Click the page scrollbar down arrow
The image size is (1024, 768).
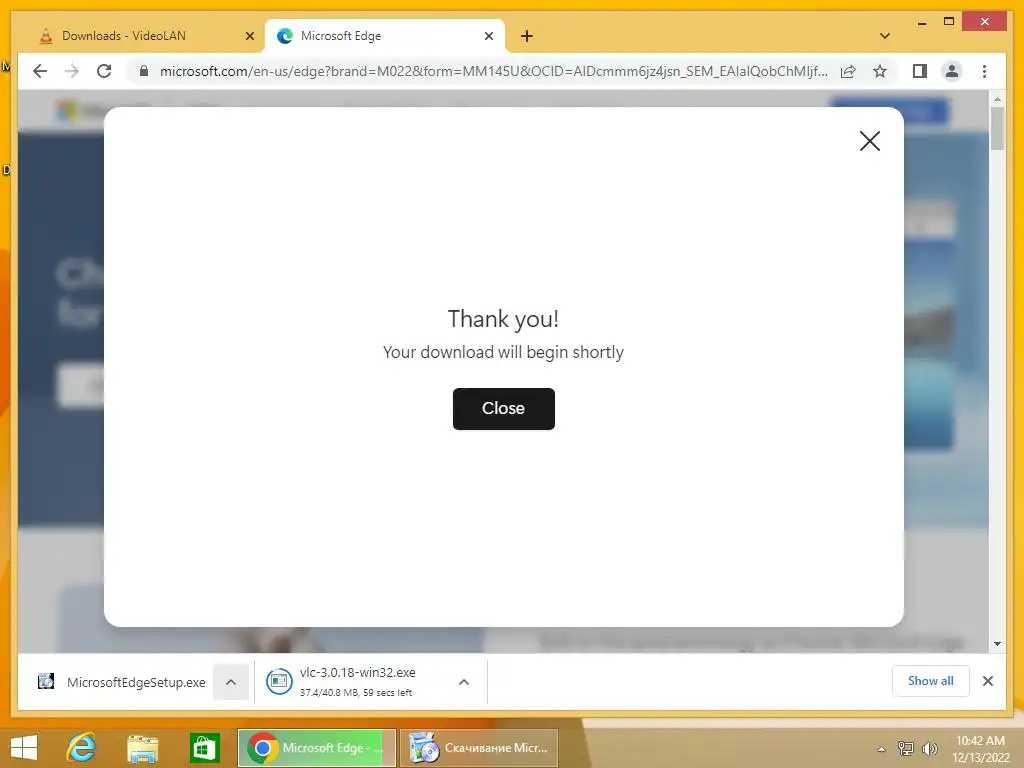[997, 644]
